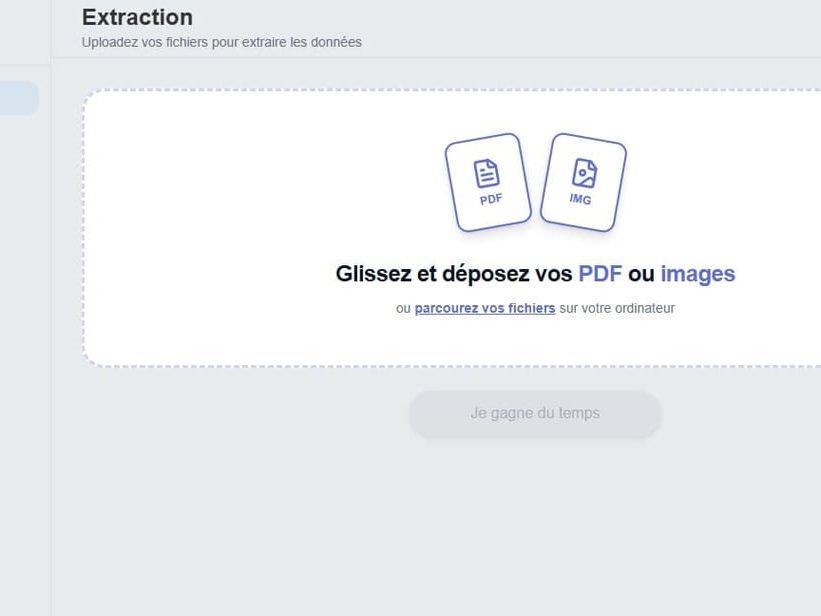Select the highlighted sidebar menu item
This screenshot has width=821, height=616.
click(x=19, y=97)
